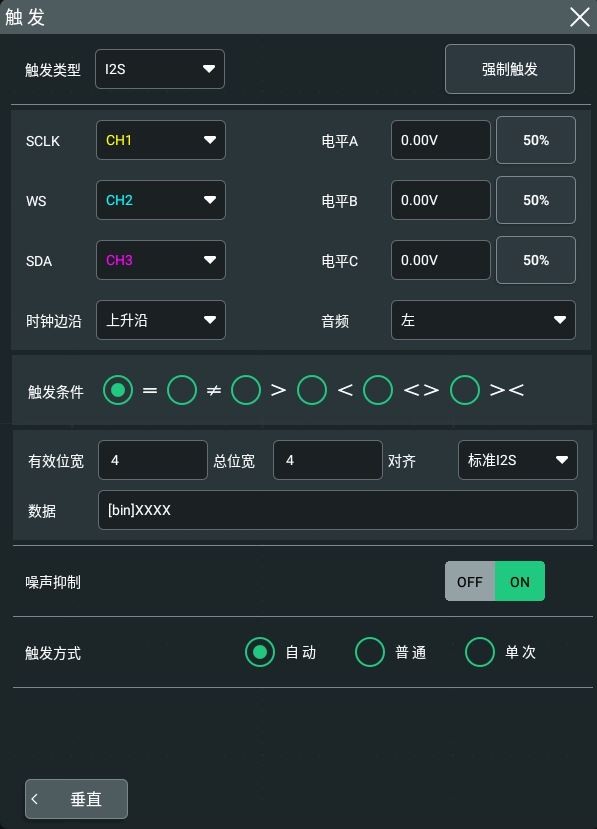Select the not-equal trigger condition

point(182,390)
